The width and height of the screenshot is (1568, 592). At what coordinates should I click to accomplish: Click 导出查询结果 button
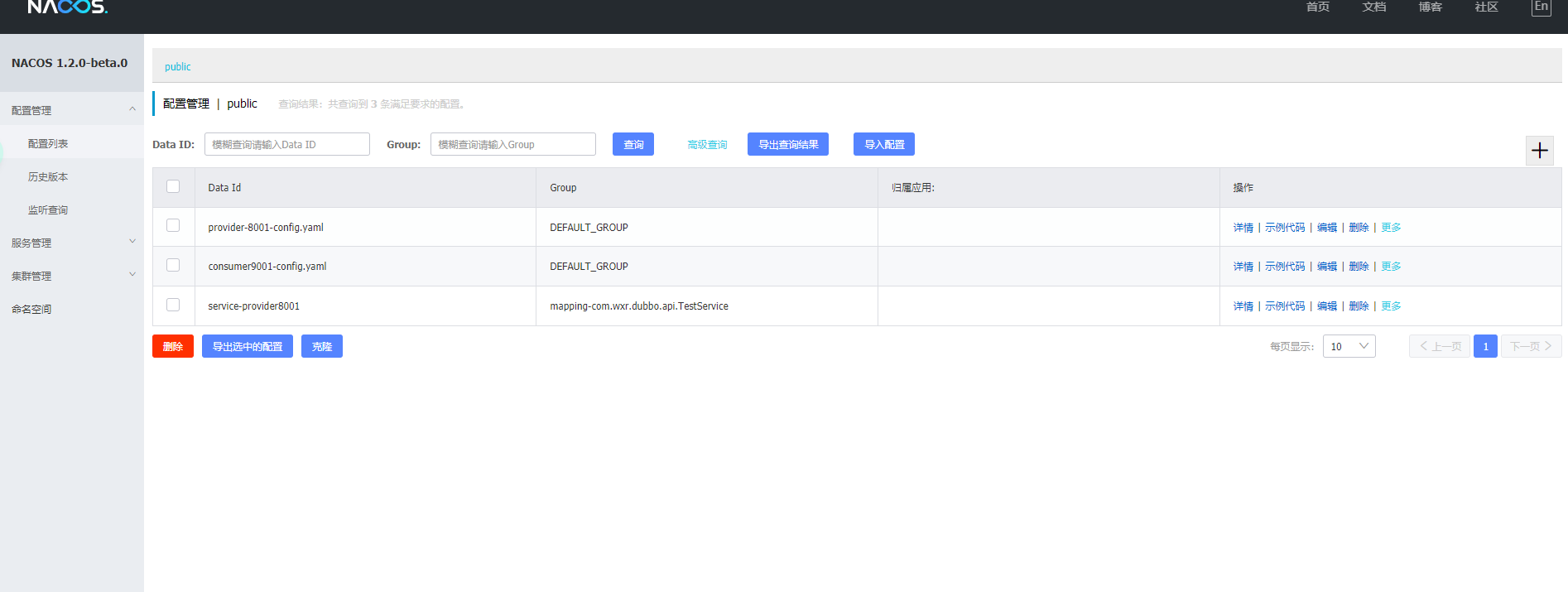(788, 144)
